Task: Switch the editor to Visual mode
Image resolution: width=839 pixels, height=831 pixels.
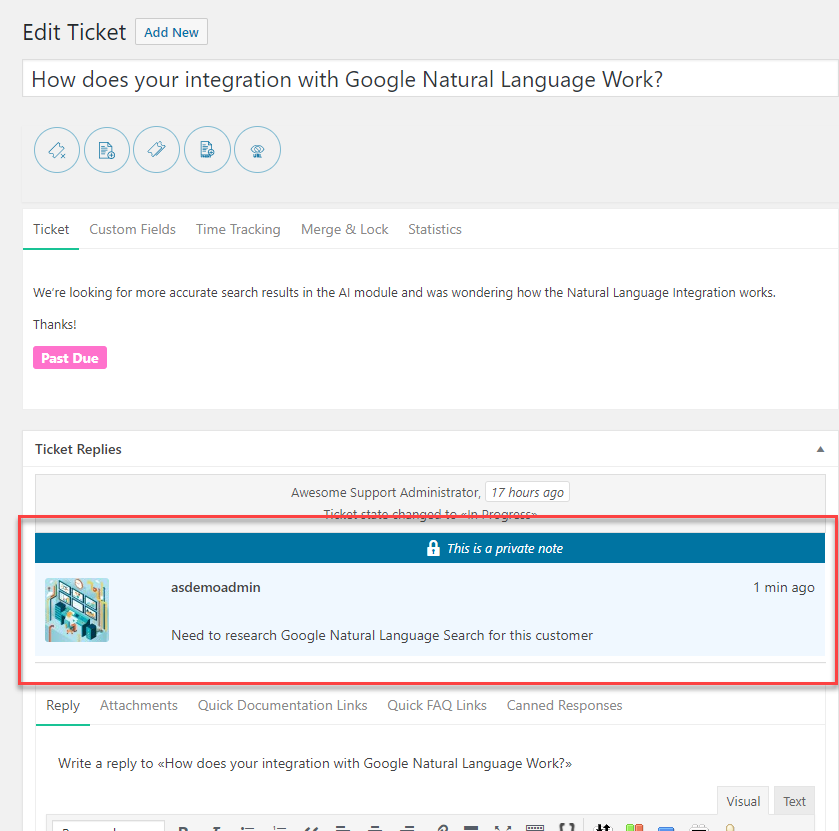Action: click(x=743, y=801)
